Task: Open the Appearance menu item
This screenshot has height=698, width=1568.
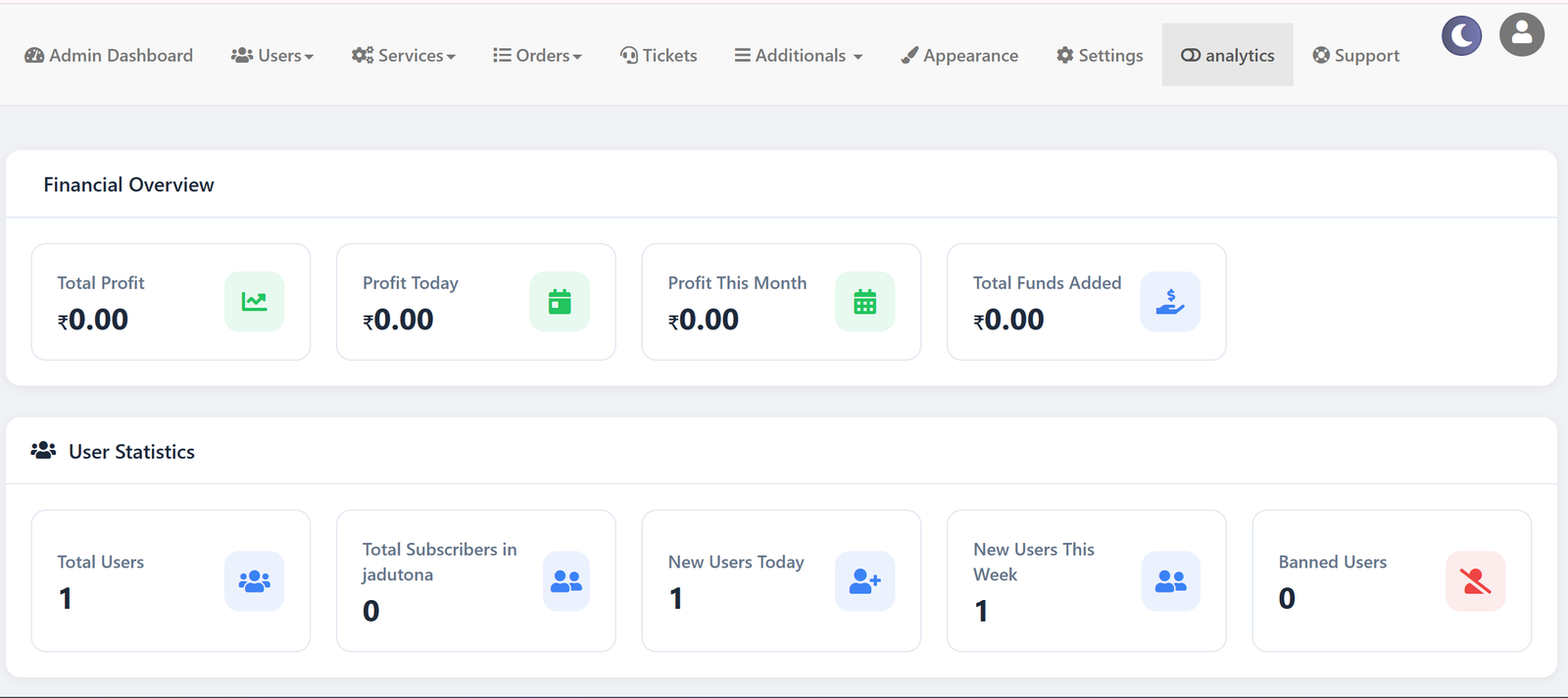Action: [959, 56]
